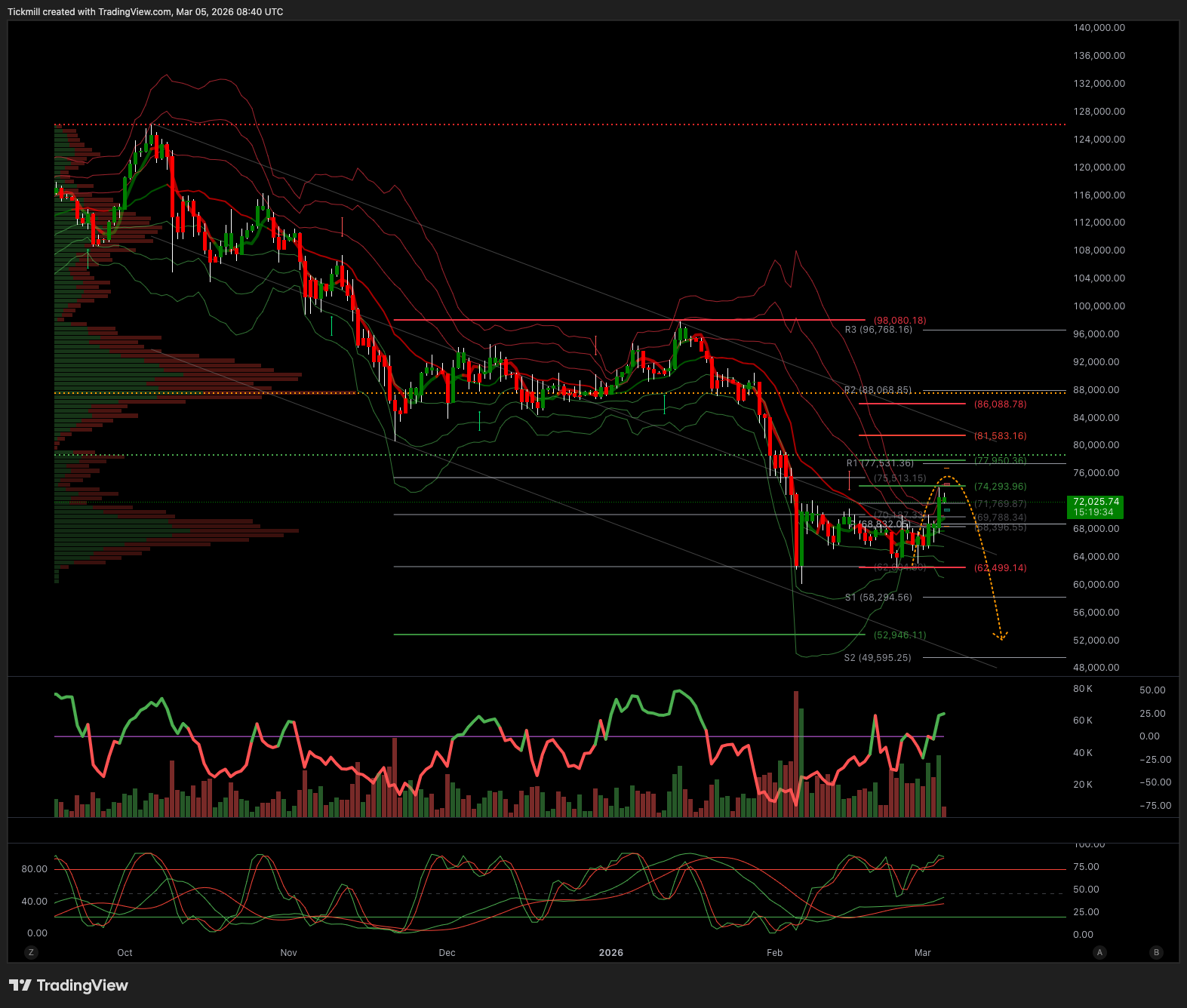Click 116,000.00 on the price axis
Screen dimensions: 1187x1008
1099,195
